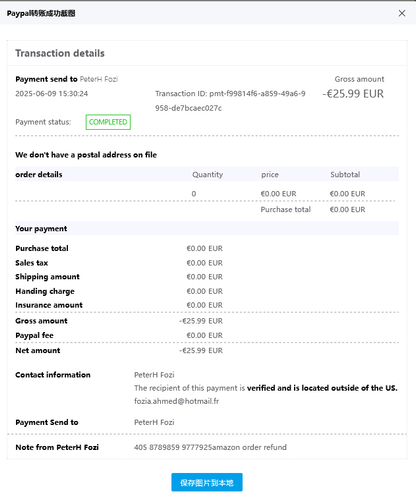Image resolution: width=416 pixels, height=500 pixels.
Task: Click the Subtotal column header
Action: (x=345, y=174)
